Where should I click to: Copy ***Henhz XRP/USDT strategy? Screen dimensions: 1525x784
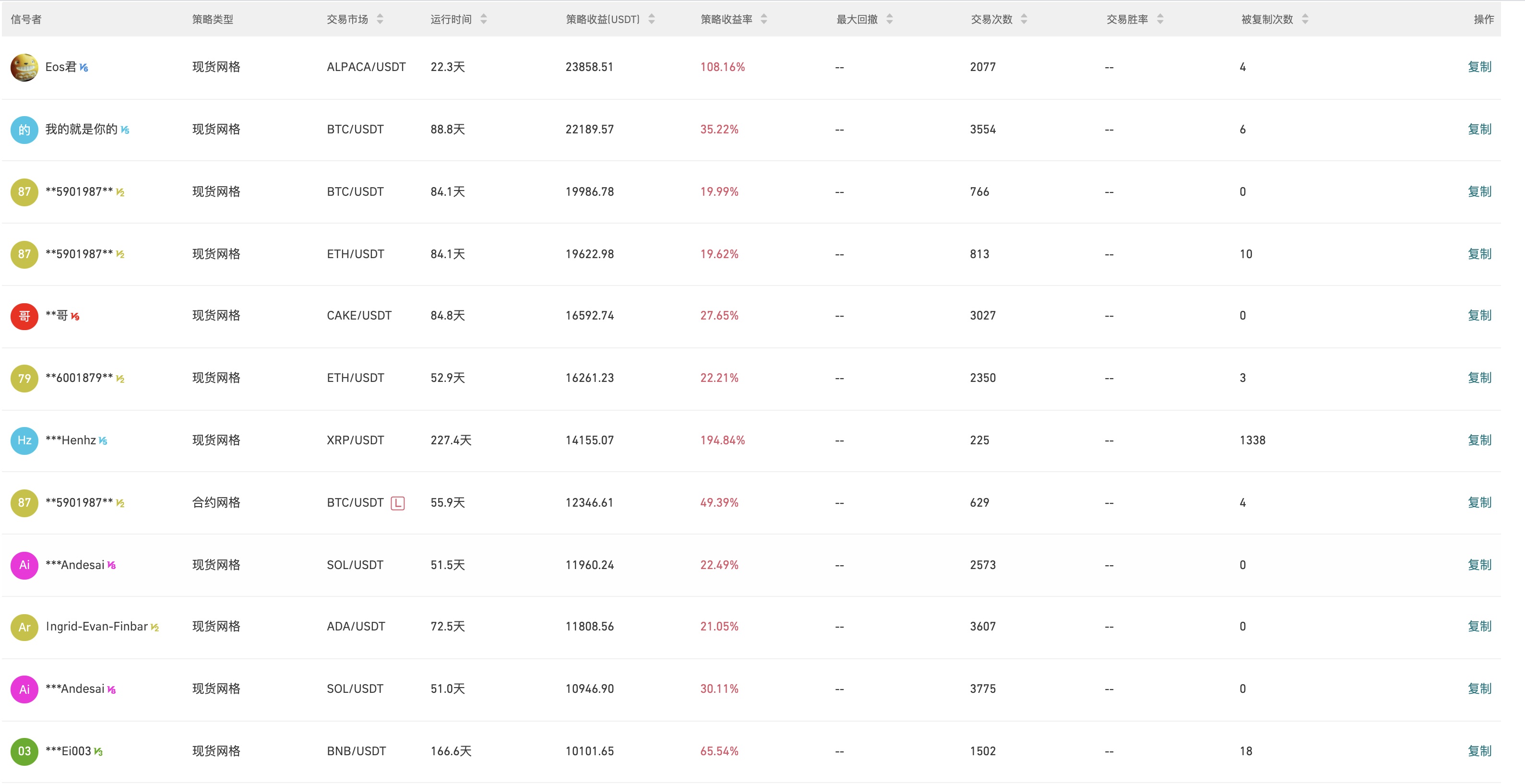[1479, 440]
